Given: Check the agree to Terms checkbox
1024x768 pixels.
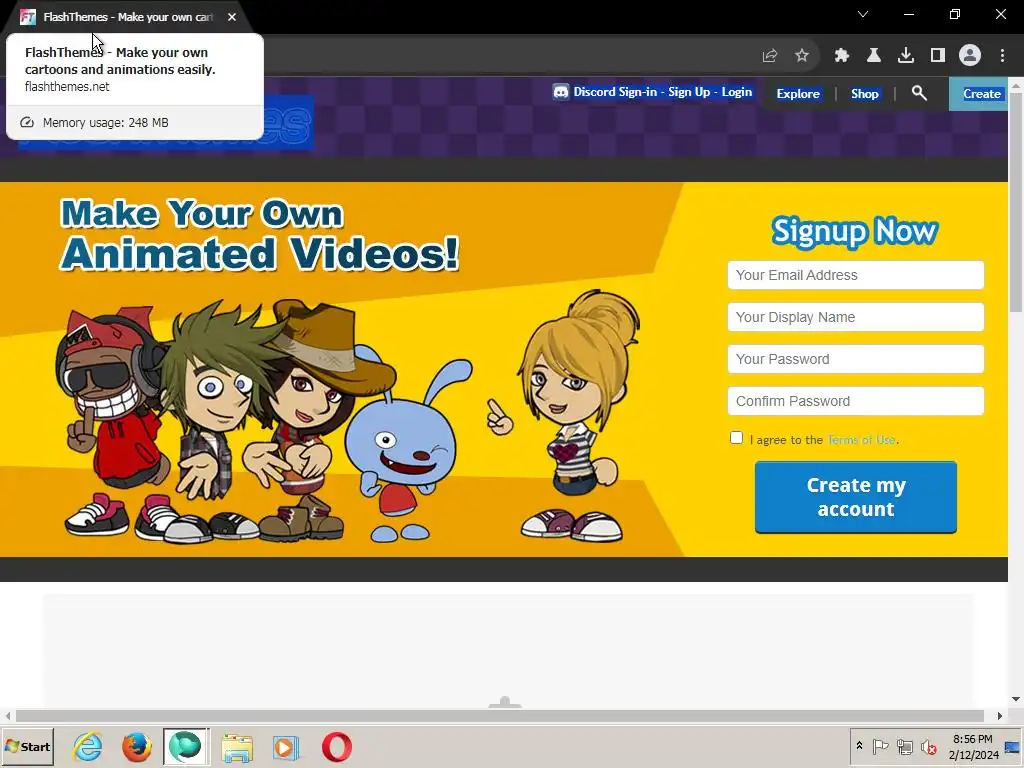Looking at the screenshot, I should pyautogui.click(x=737, y=438).
